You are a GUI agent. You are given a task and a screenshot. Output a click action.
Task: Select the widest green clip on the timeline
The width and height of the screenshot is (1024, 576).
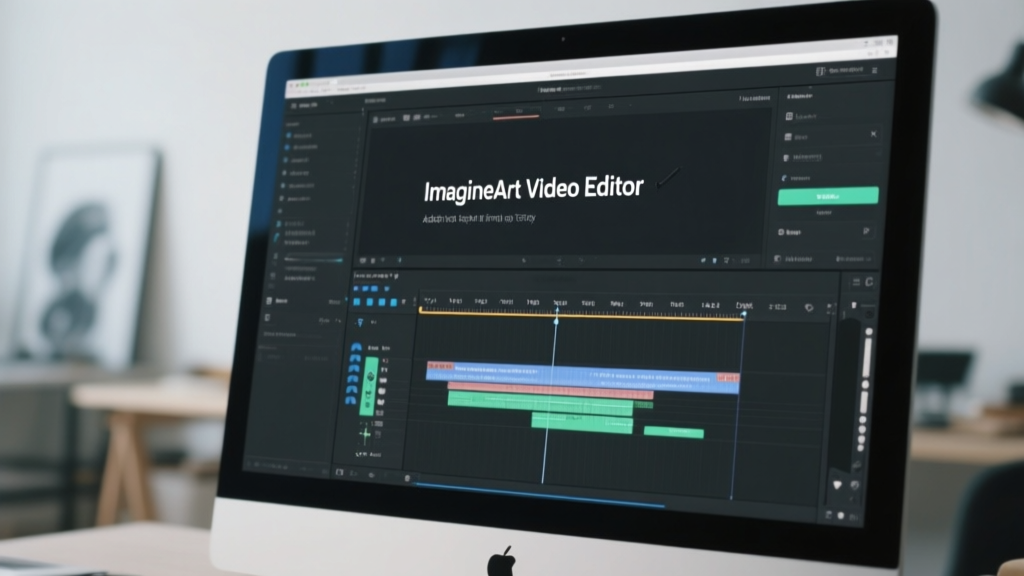pyautogui.click(x=540, y=404)
